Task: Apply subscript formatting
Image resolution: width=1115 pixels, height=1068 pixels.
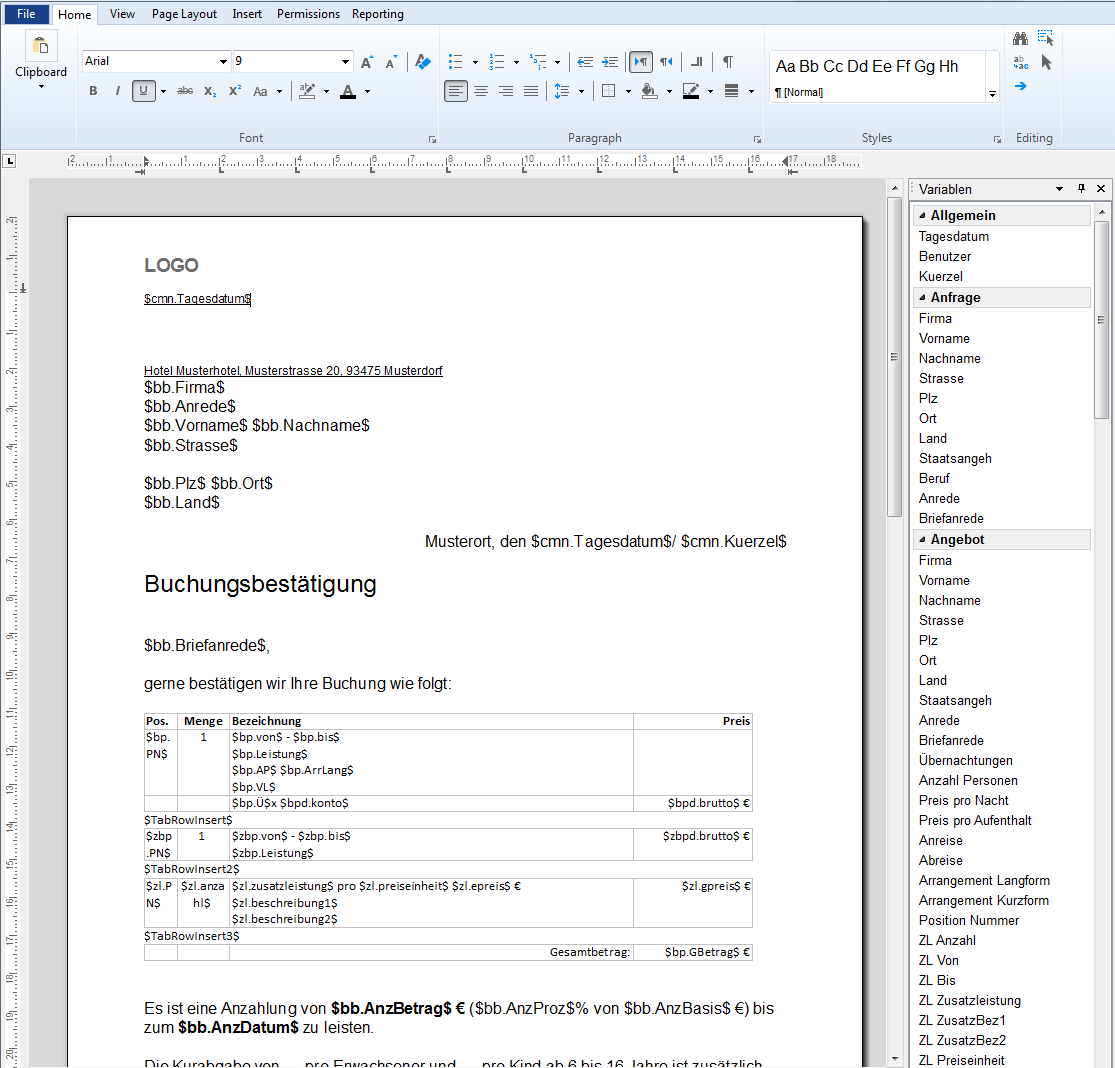Action: click(210, 91)
